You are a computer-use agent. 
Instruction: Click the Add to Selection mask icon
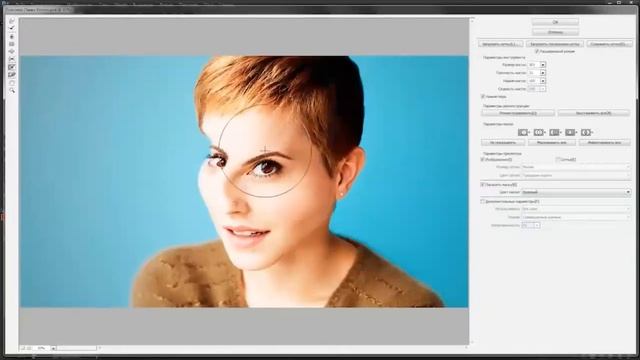coord(539,132)
